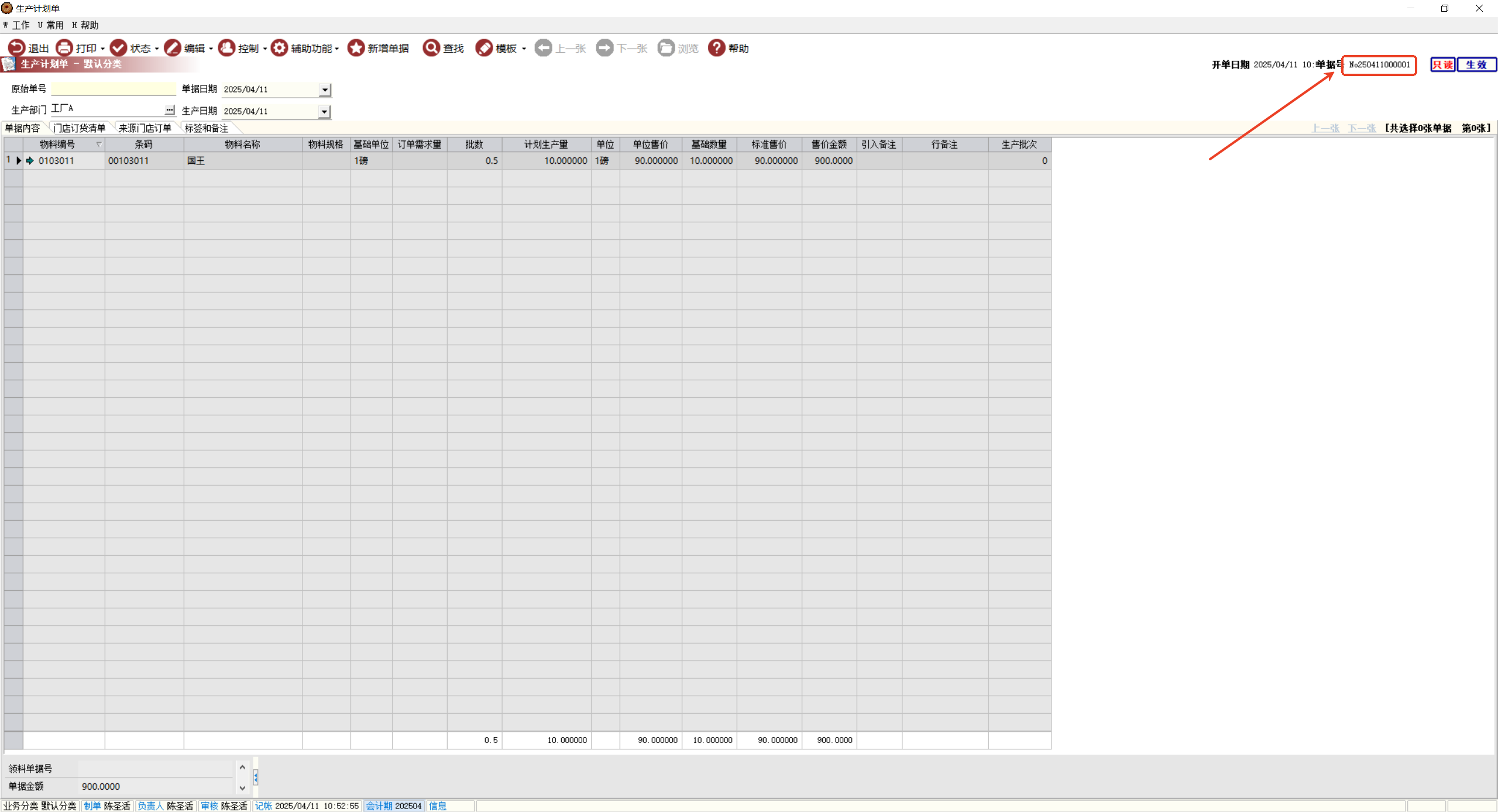Screen dimensions: 1498x812
Task: Click the 编辑 edit pencil icon
Action: tap(173, 48)
